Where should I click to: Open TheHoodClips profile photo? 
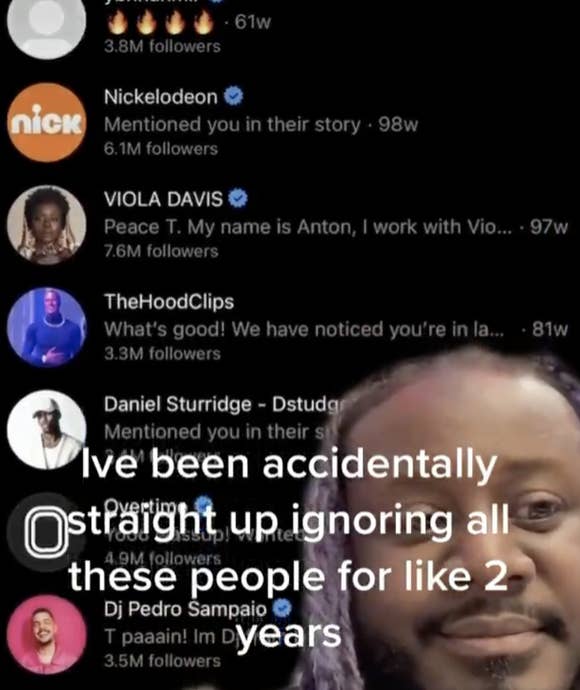click(x=46, y=327)
